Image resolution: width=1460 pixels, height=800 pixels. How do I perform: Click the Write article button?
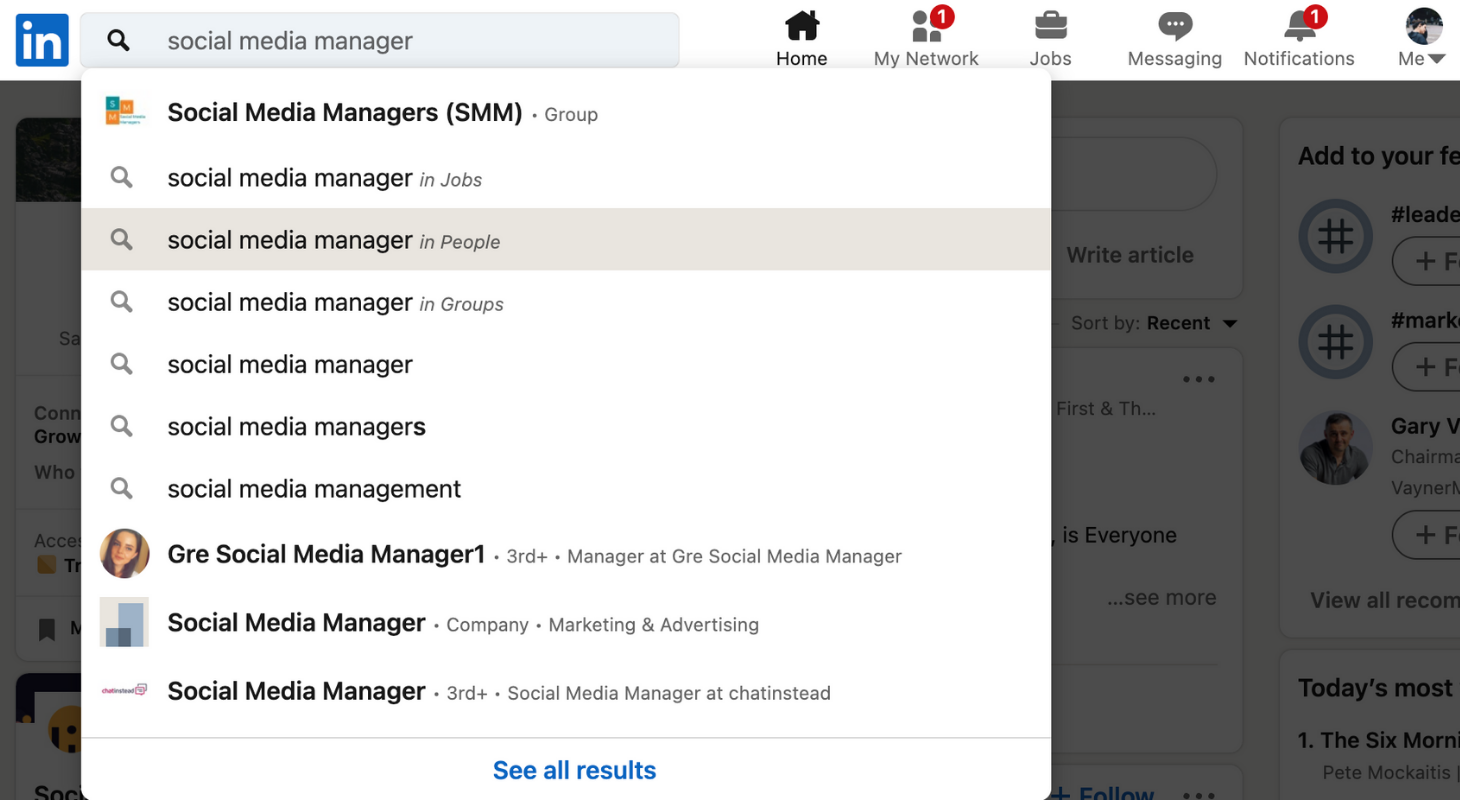pyautogui.click(x=1130, y=255)
